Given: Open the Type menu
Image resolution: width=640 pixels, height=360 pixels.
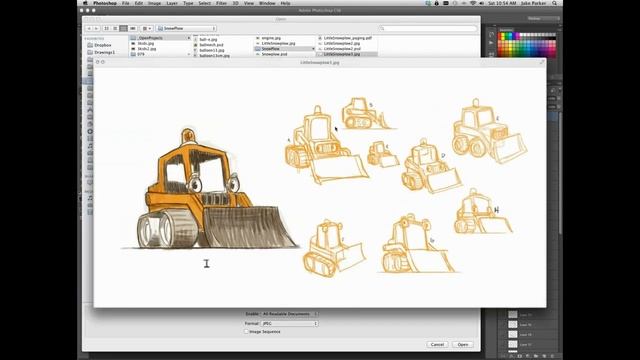Looking at the screenshot, I should [188, 3].
